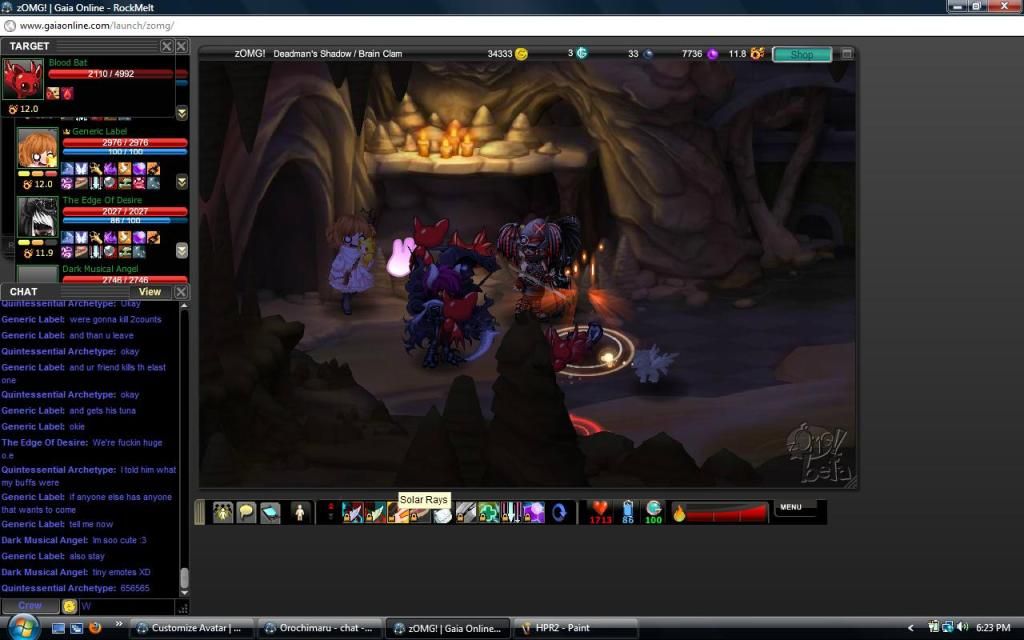Image resolution: width=1024 pixels, height=640 pixels.
Task: Use the purple hexagon shield ring
Action: point(534,512)
